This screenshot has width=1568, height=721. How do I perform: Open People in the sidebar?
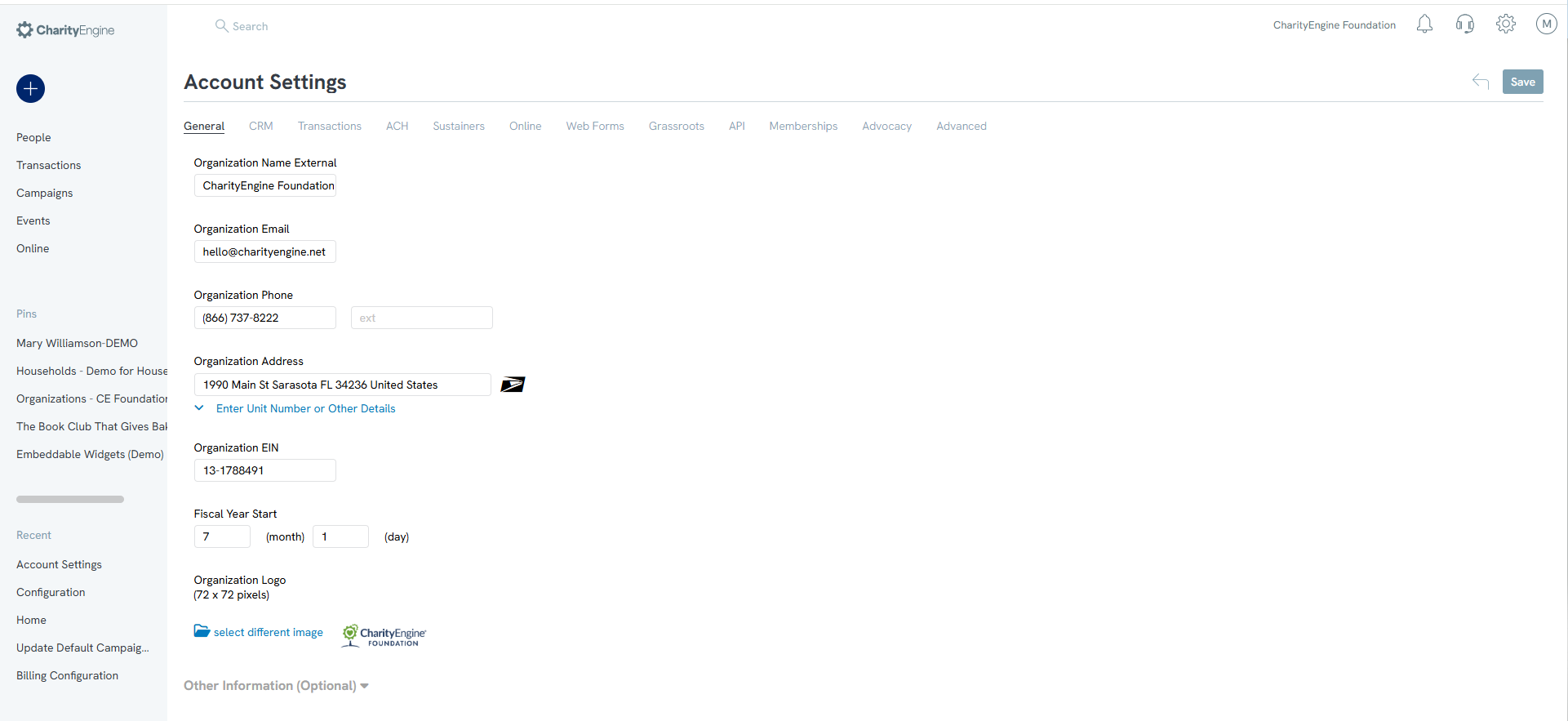pyautogui.click(x=33, y=137)
